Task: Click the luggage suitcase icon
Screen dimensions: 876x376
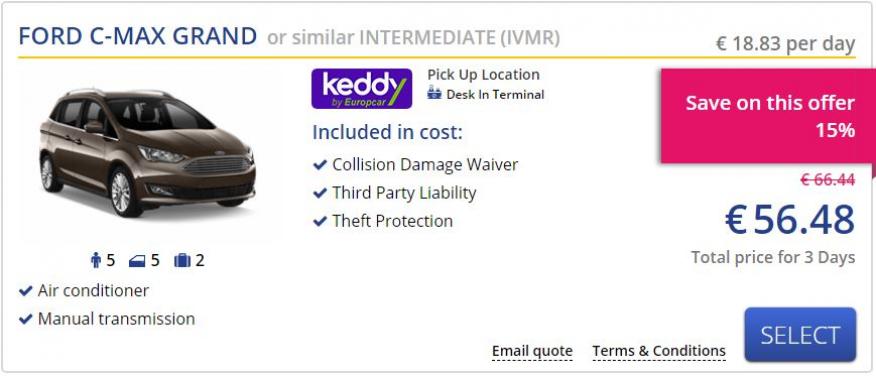Action: [x=182, y=260]
